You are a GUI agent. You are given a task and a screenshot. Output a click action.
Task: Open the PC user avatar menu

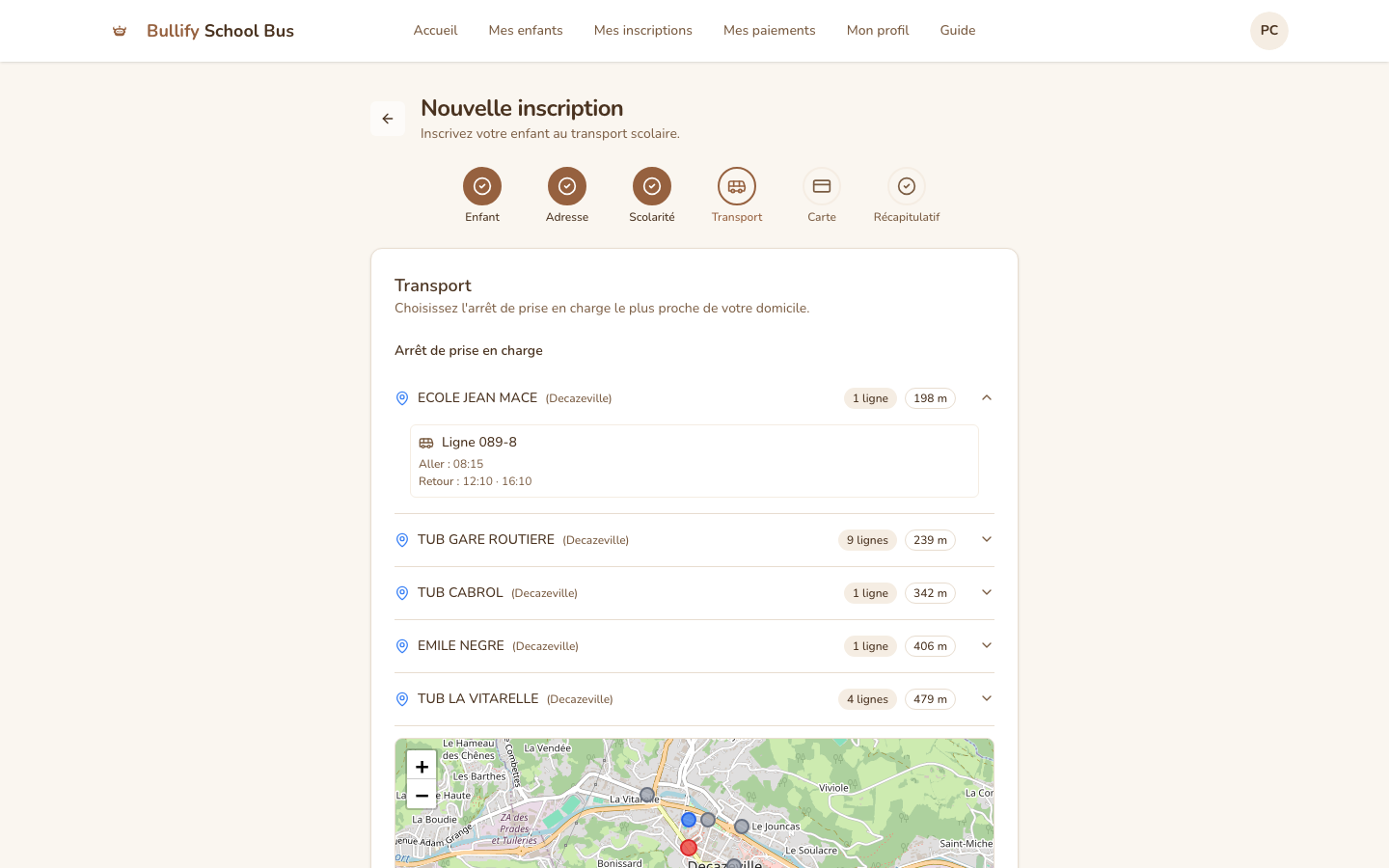[x=1268, y=31]
